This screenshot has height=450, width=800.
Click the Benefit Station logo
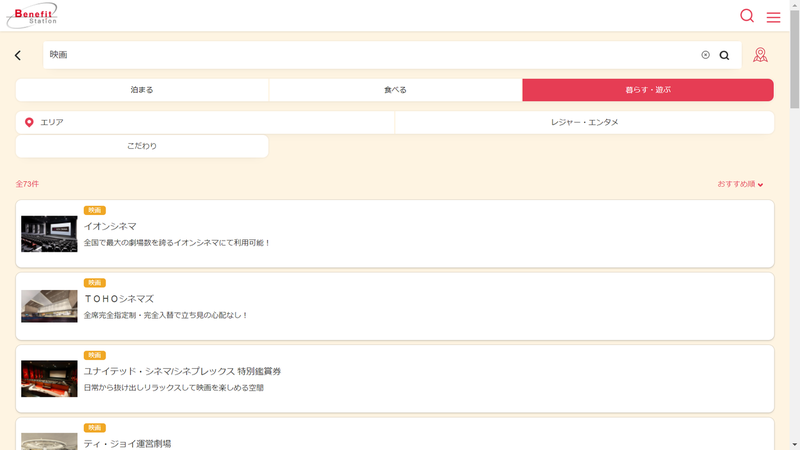pyautogui.click(x=32, y=15)
